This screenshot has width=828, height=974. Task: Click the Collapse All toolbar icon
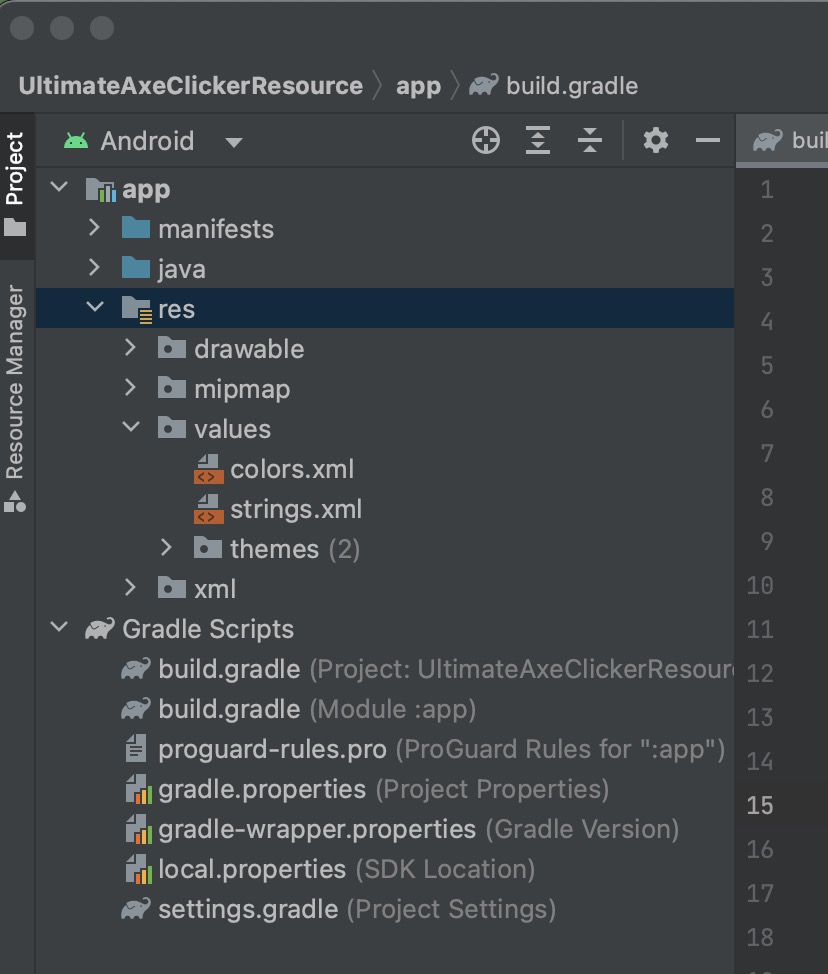(589, 140)
